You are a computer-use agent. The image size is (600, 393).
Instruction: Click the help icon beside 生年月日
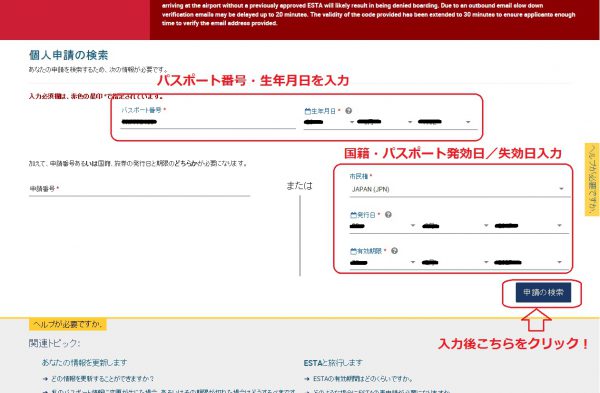pyautogui.click(x=348, y=111)
